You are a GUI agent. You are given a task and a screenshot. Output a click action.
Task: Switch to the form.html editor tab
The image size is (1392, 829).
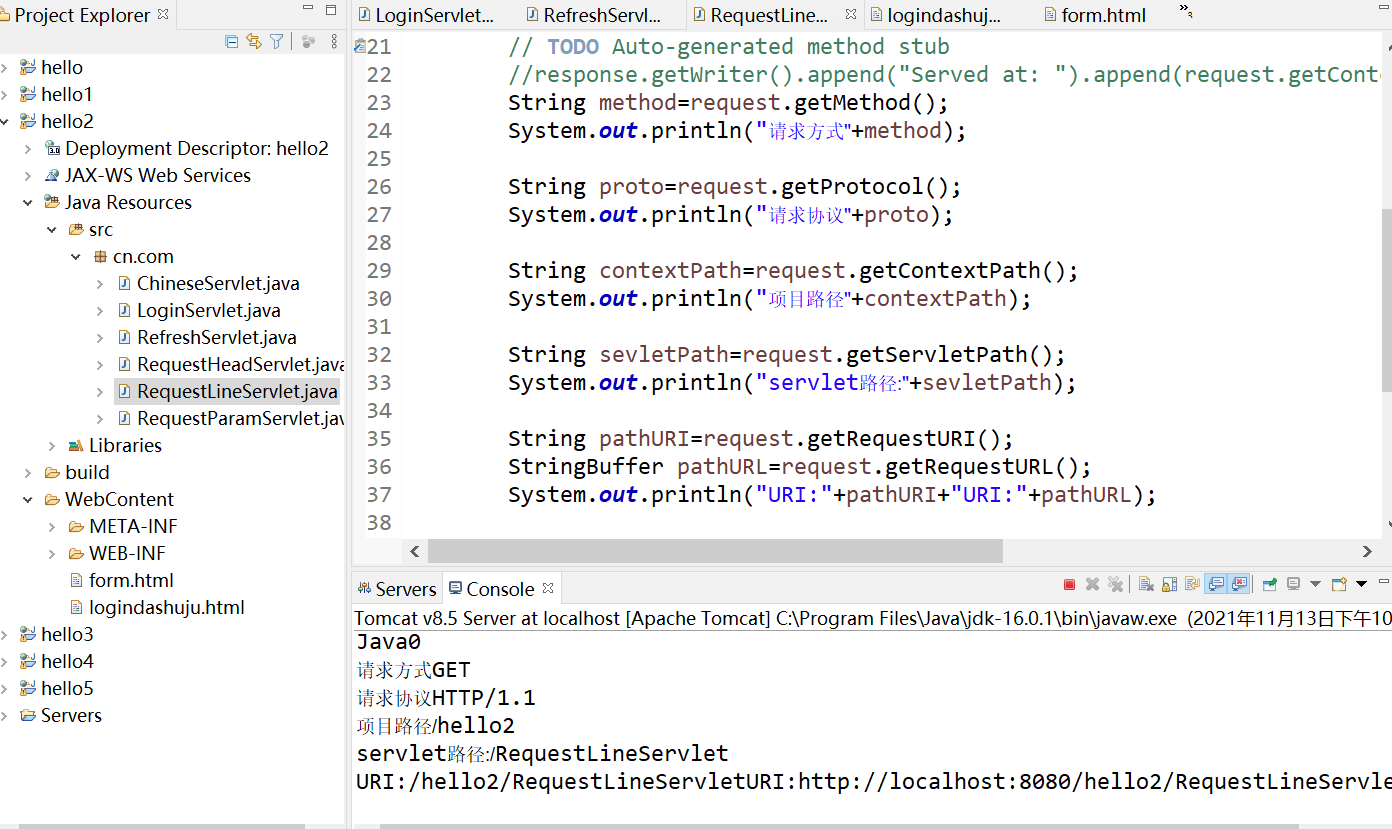[x=1094, y=15]
